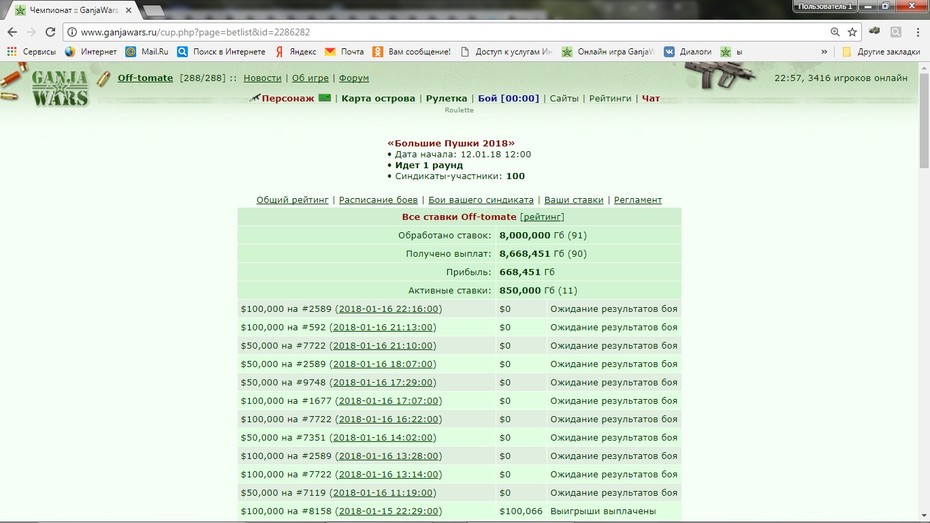Open the Другие закладки folder

click(881, 52)
